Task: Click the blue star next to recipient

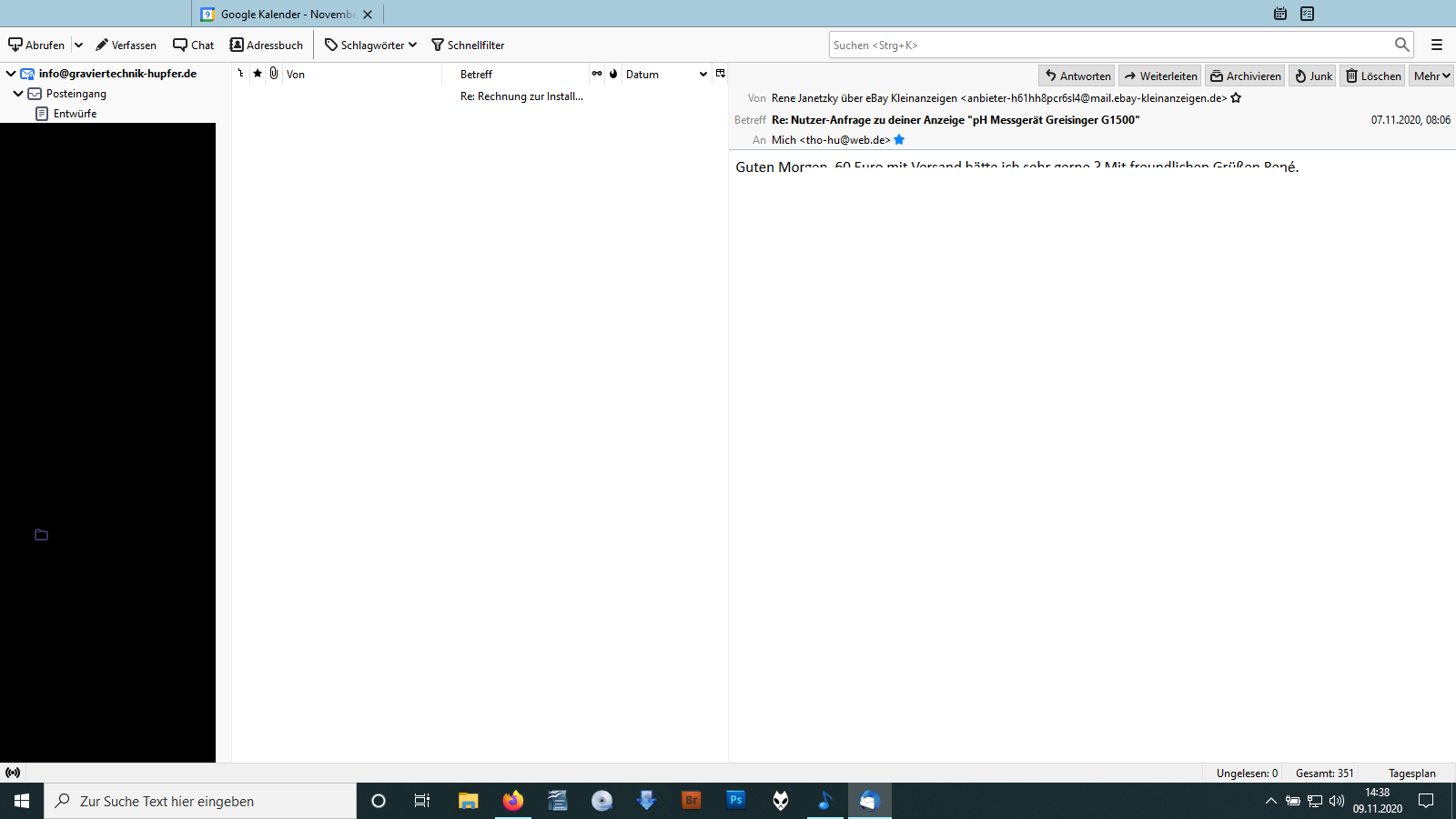Action: 899,140
